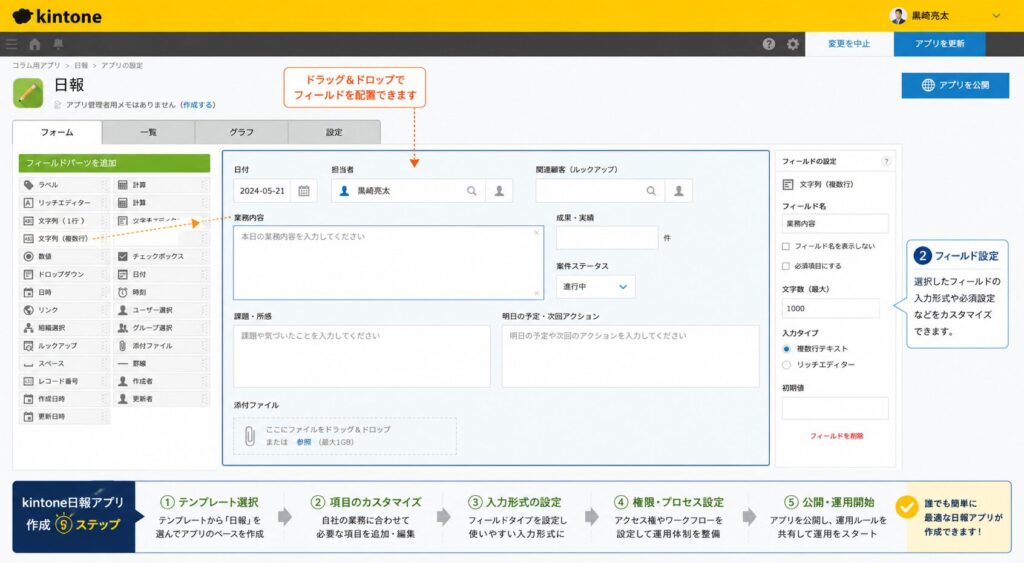
Task: Switch to the 設定 tab
Action: point(334,132)
